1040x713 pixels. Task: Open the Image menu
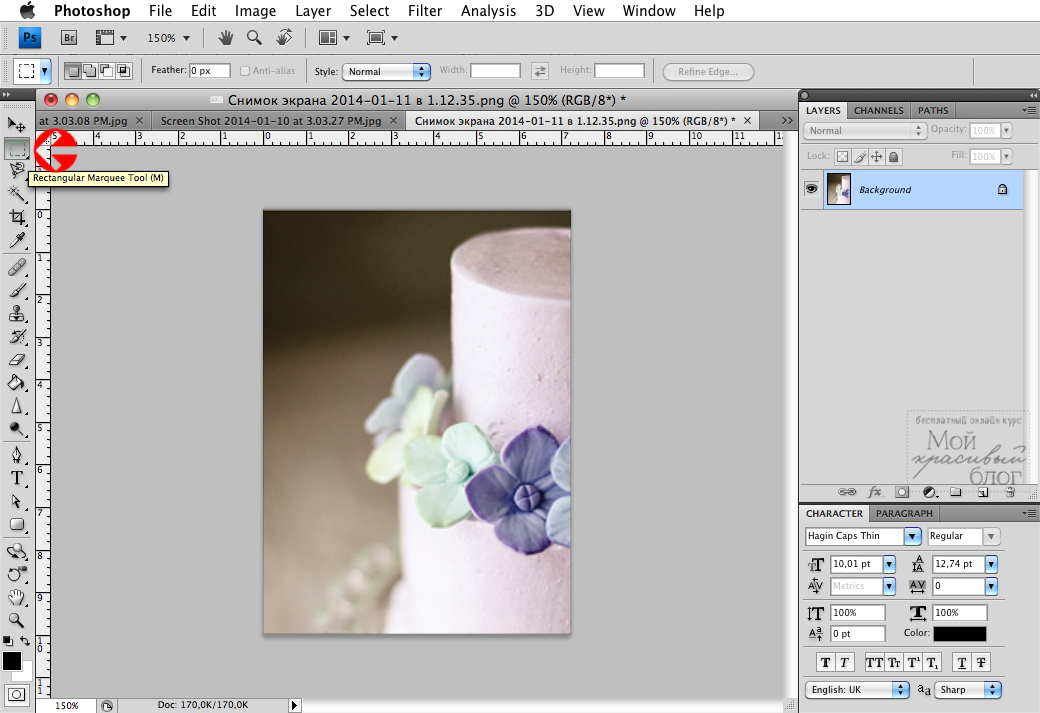(255, 11)
